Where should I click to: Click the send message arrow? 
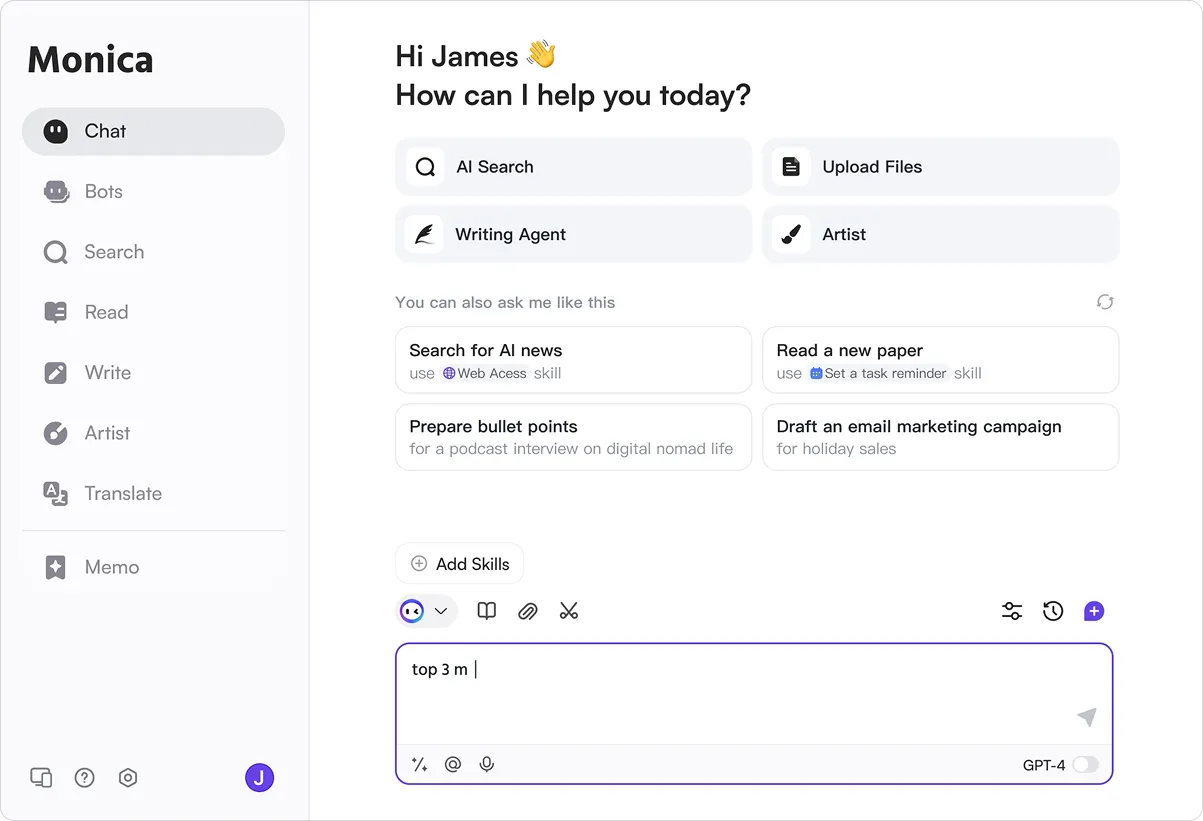pyautogui.click(x=1087, y=717)
